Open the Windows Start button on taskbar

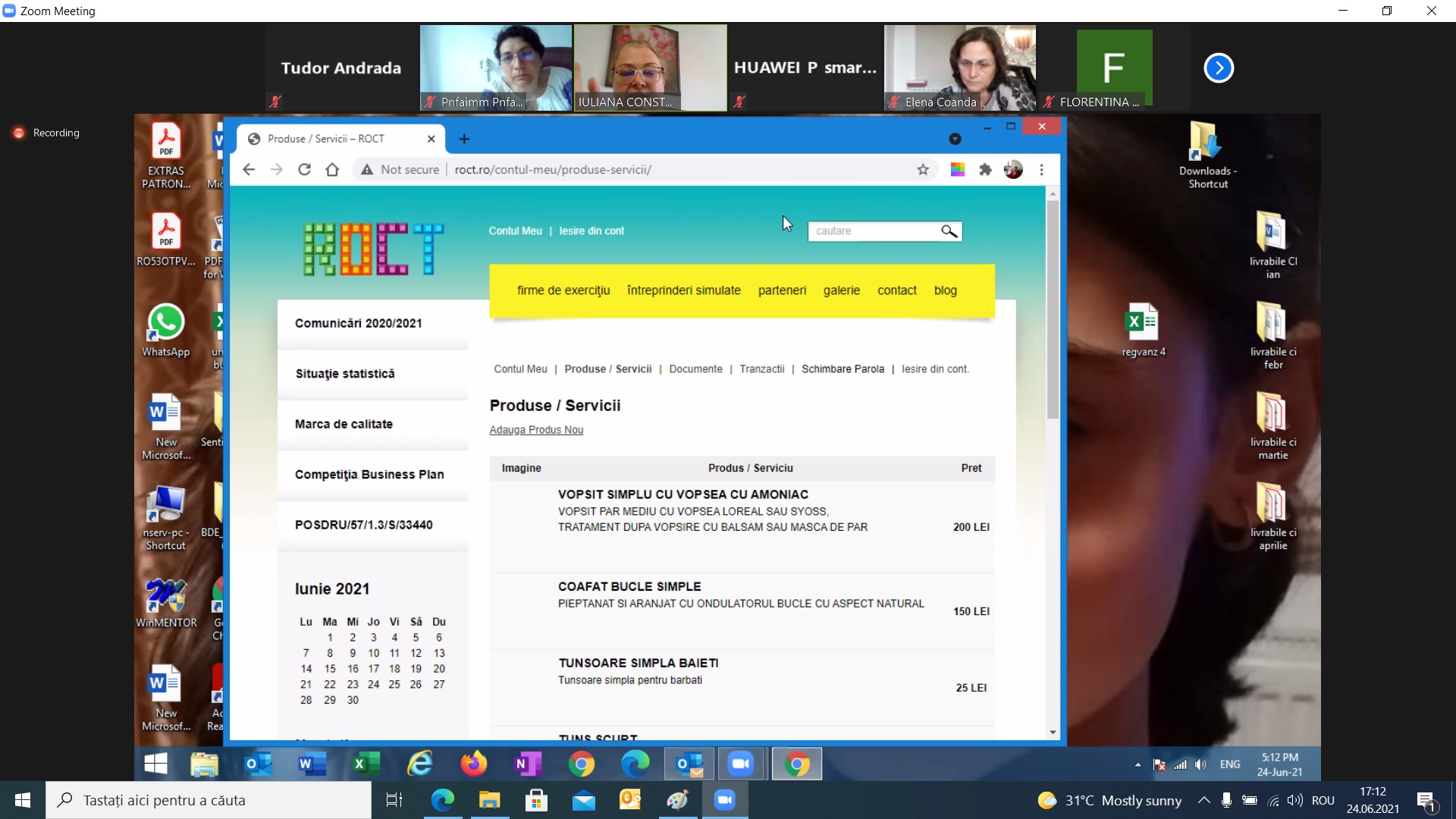click(23, 800)
